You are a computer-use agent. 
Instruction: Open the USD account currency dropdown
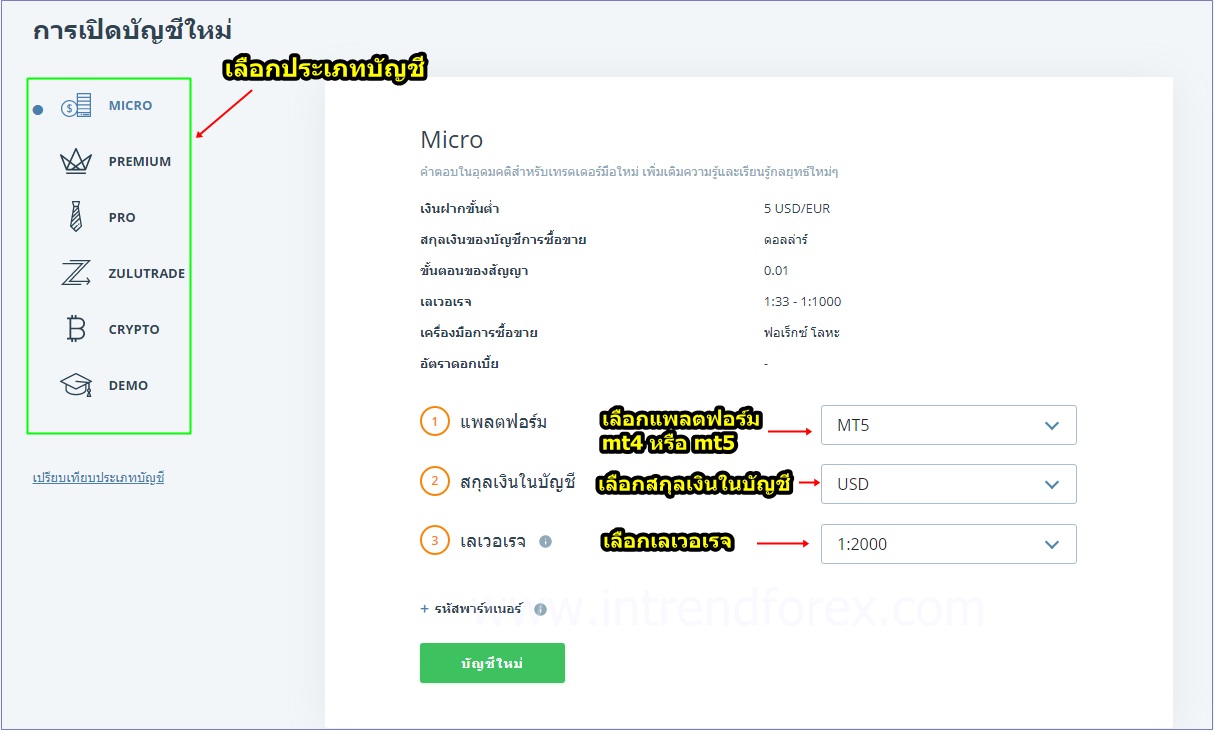click(x=948, y=484)
